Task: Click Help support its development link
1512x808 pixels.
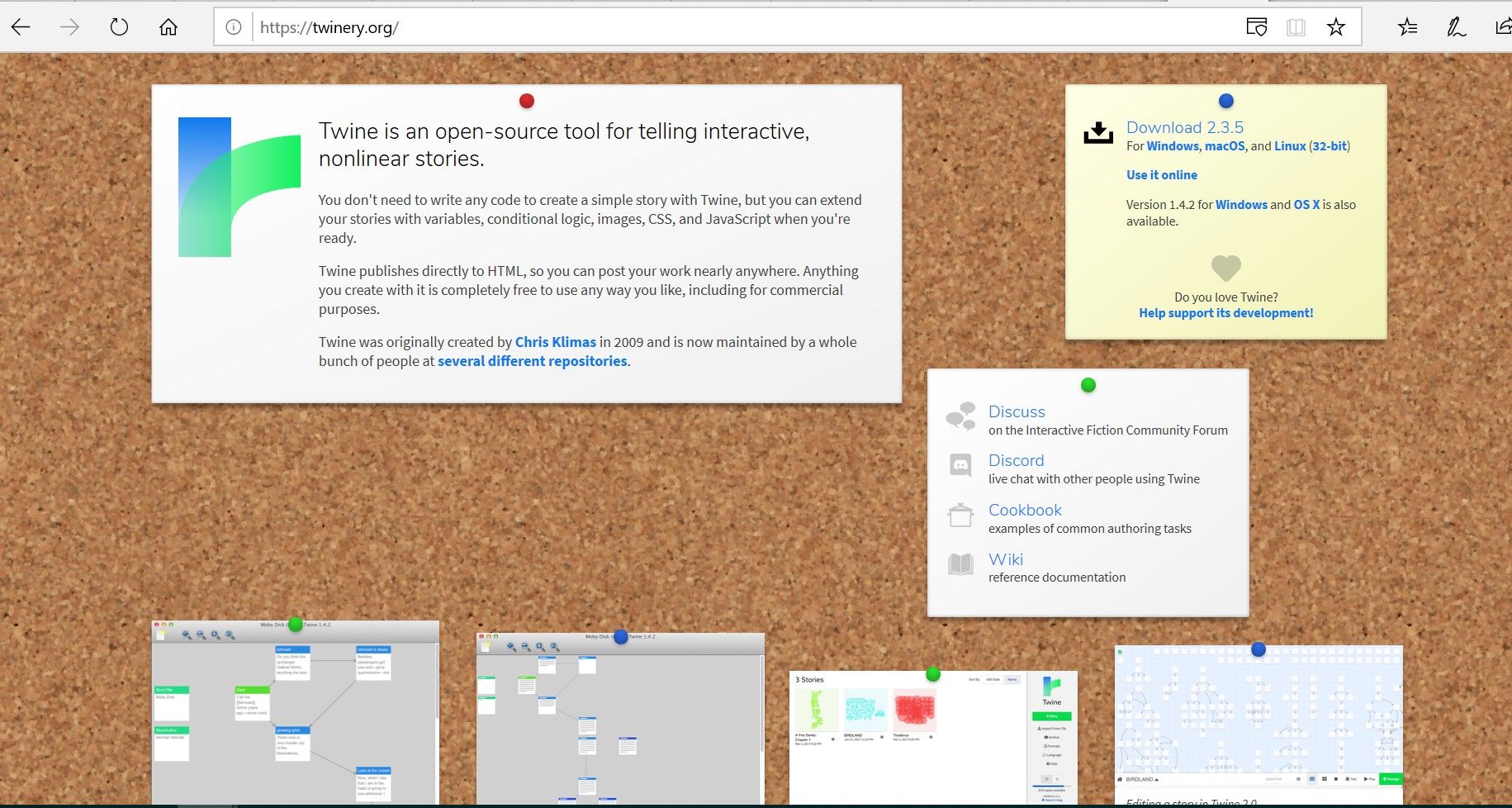Action: (1225, 313)
